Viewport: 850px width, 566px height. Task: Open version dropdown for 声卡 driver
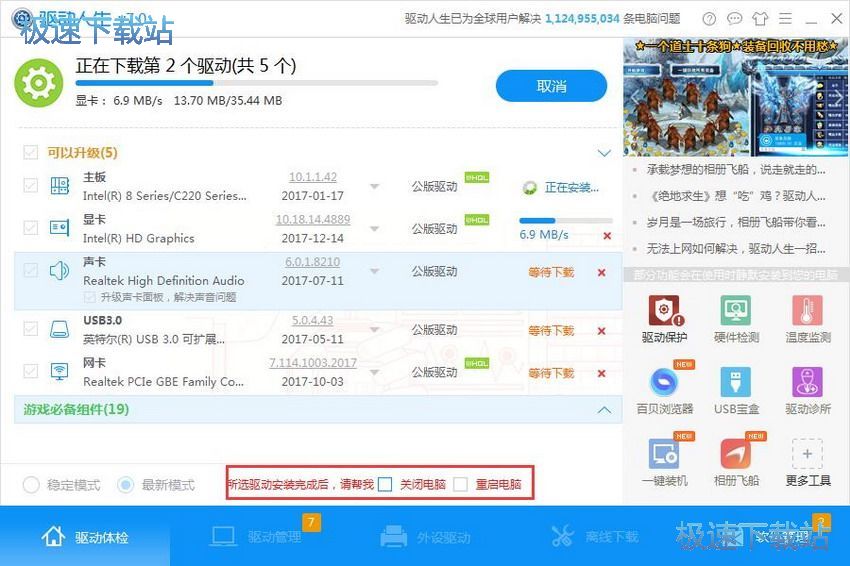[x=374, y=271]
